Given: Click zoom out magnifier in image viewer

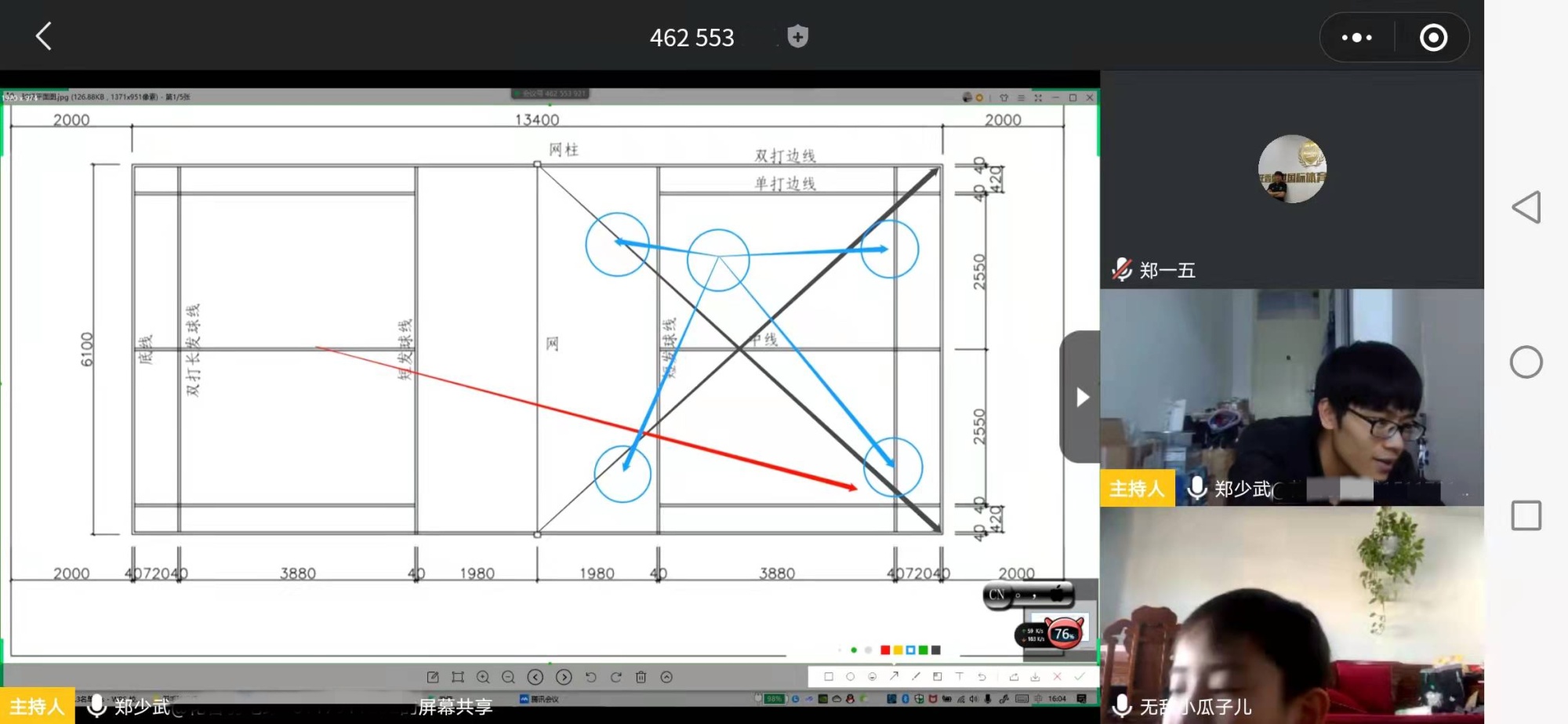Looking at the screenshot, I should (x=508, y=677).
